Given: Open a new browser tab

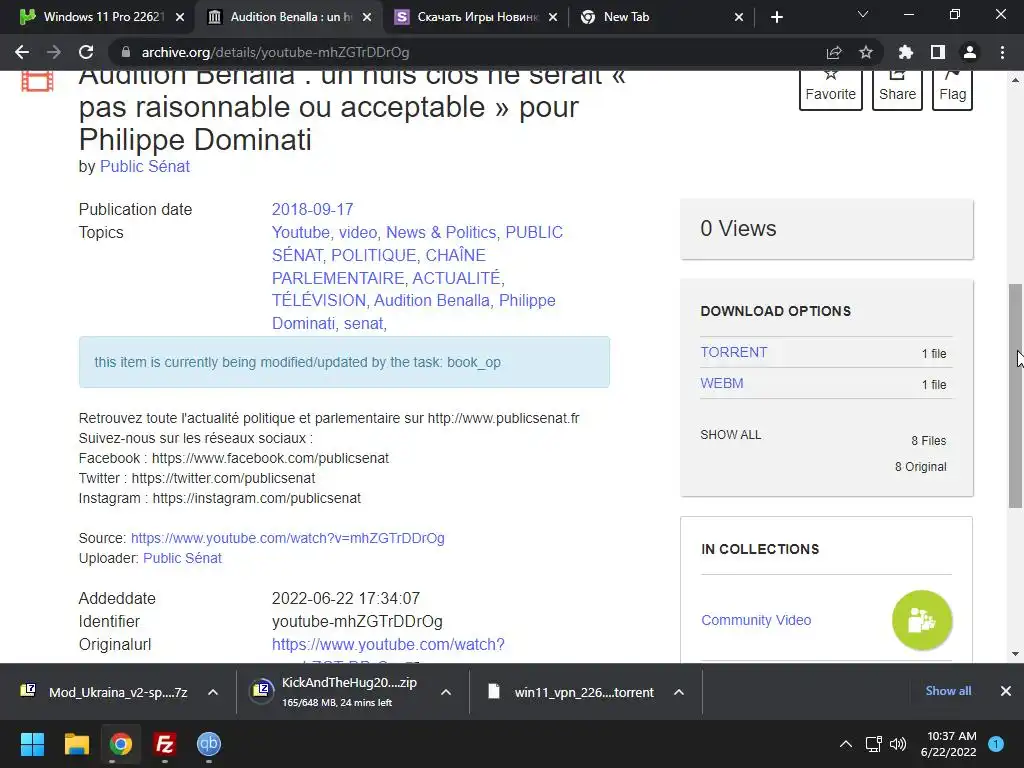Looking at the screenshot, I should click(x=776, y=17).
